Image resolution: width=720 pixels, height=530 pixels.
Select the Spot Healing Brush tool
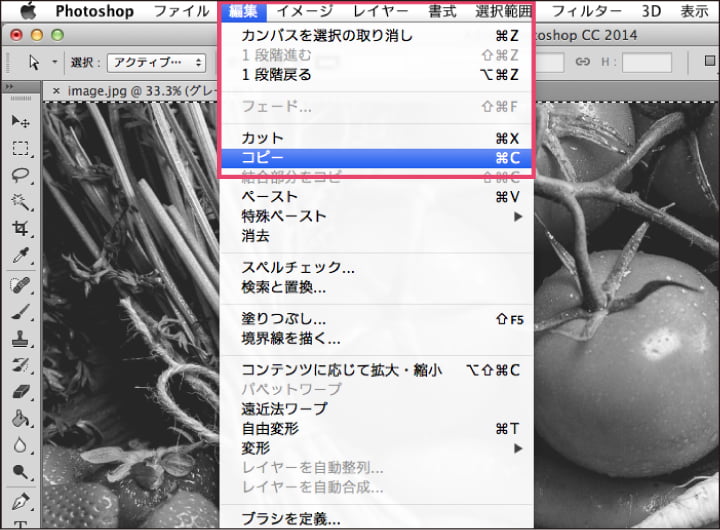[20, 285]
